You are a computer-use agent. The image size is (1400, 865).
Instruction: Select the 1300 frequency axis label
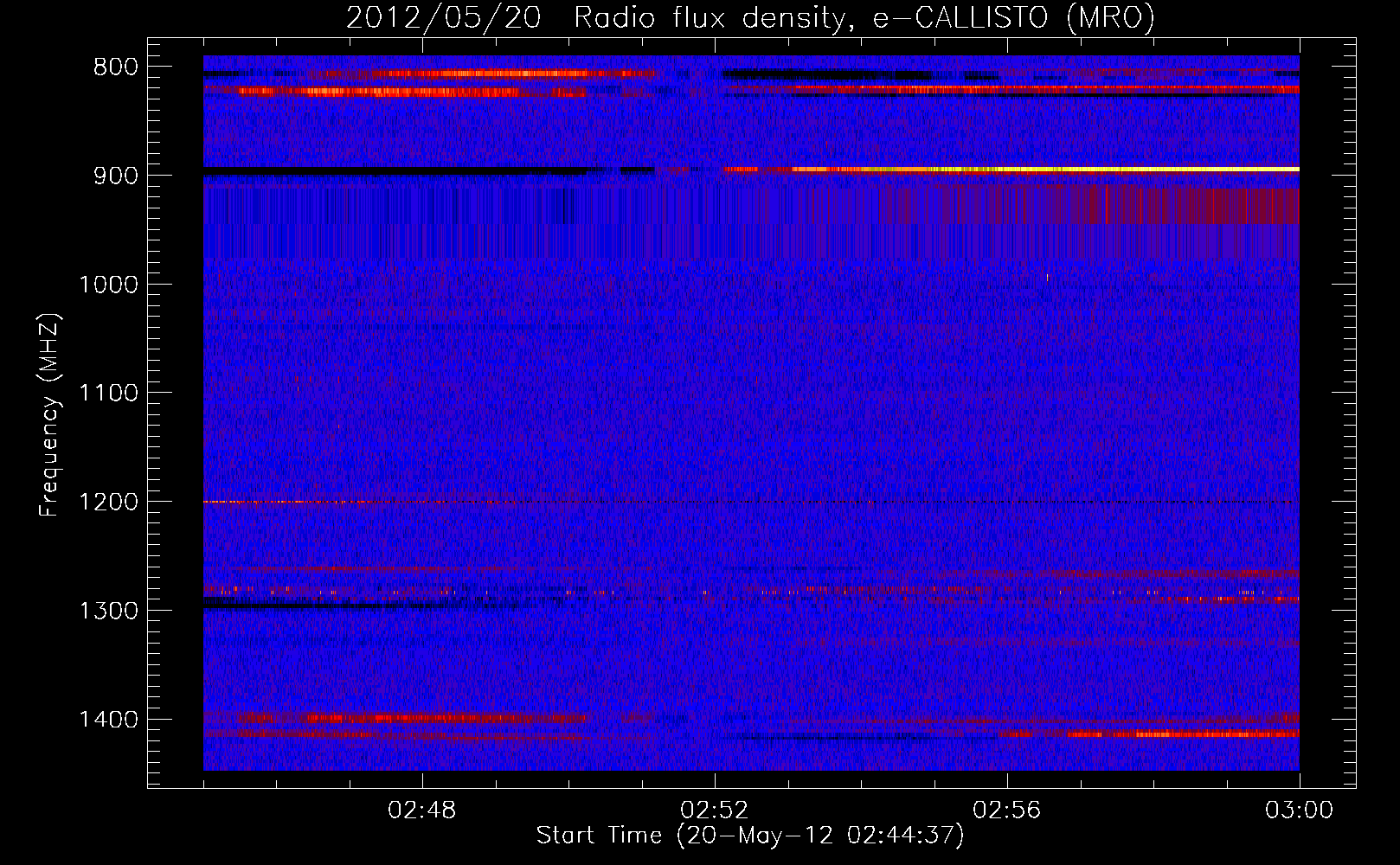pos(107,611)
